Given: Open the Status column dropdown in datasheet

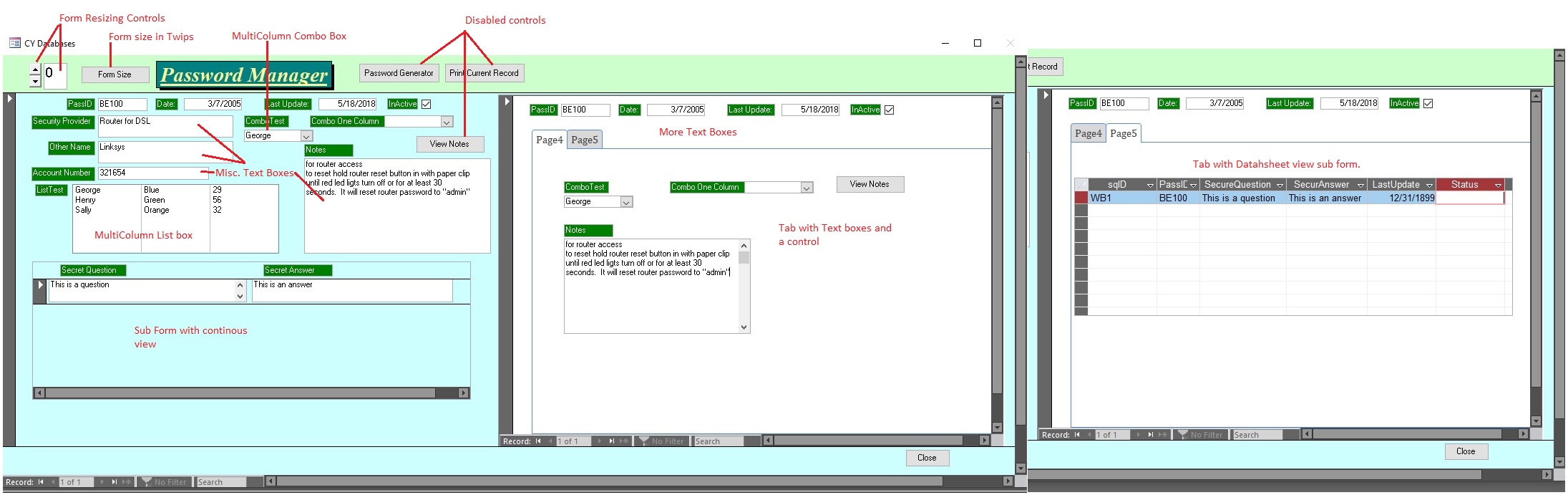Looking at the screenshot, I should point(1498,185).
